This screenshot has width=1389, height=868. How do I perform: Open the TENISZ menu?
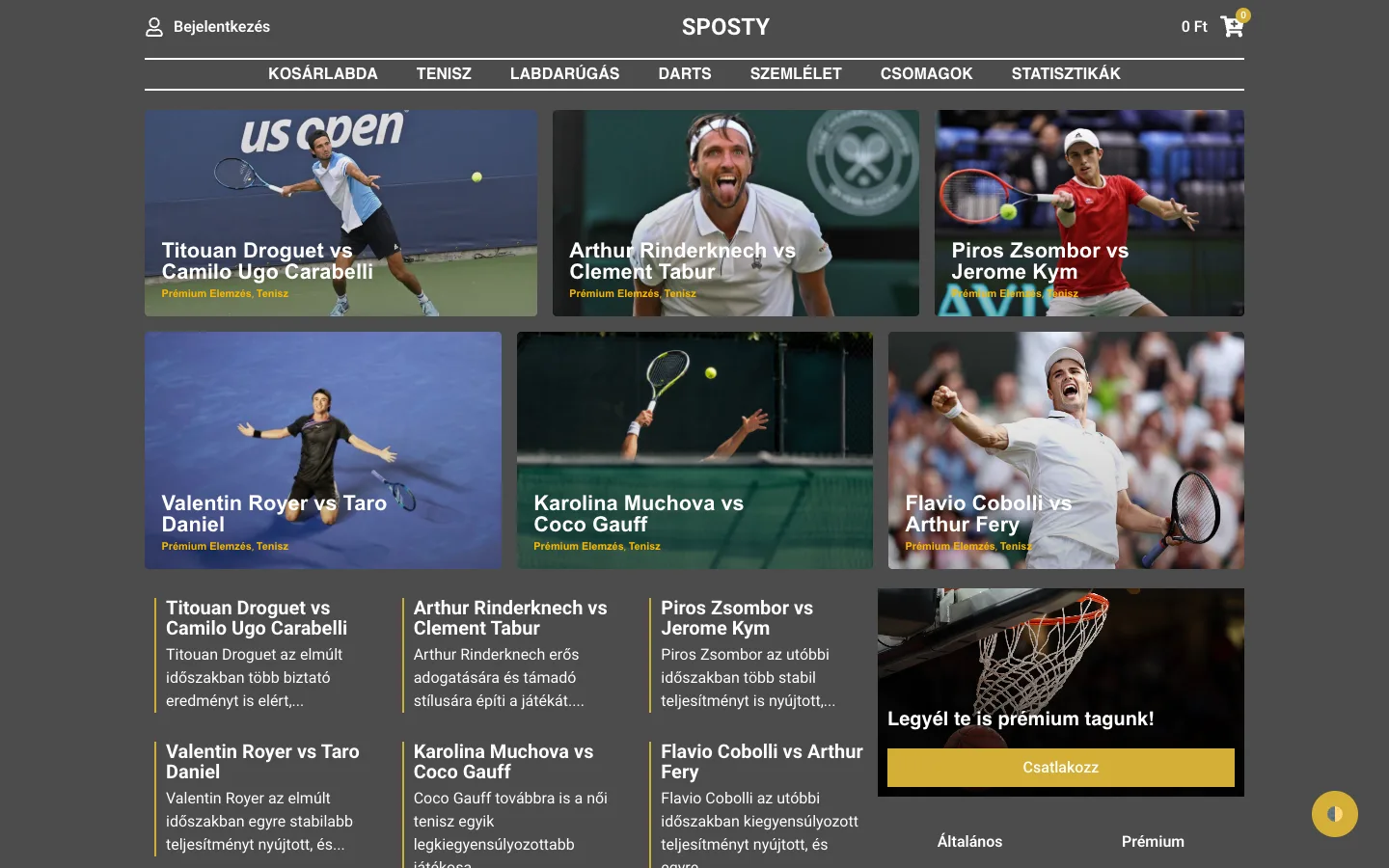tap(444, 74)
